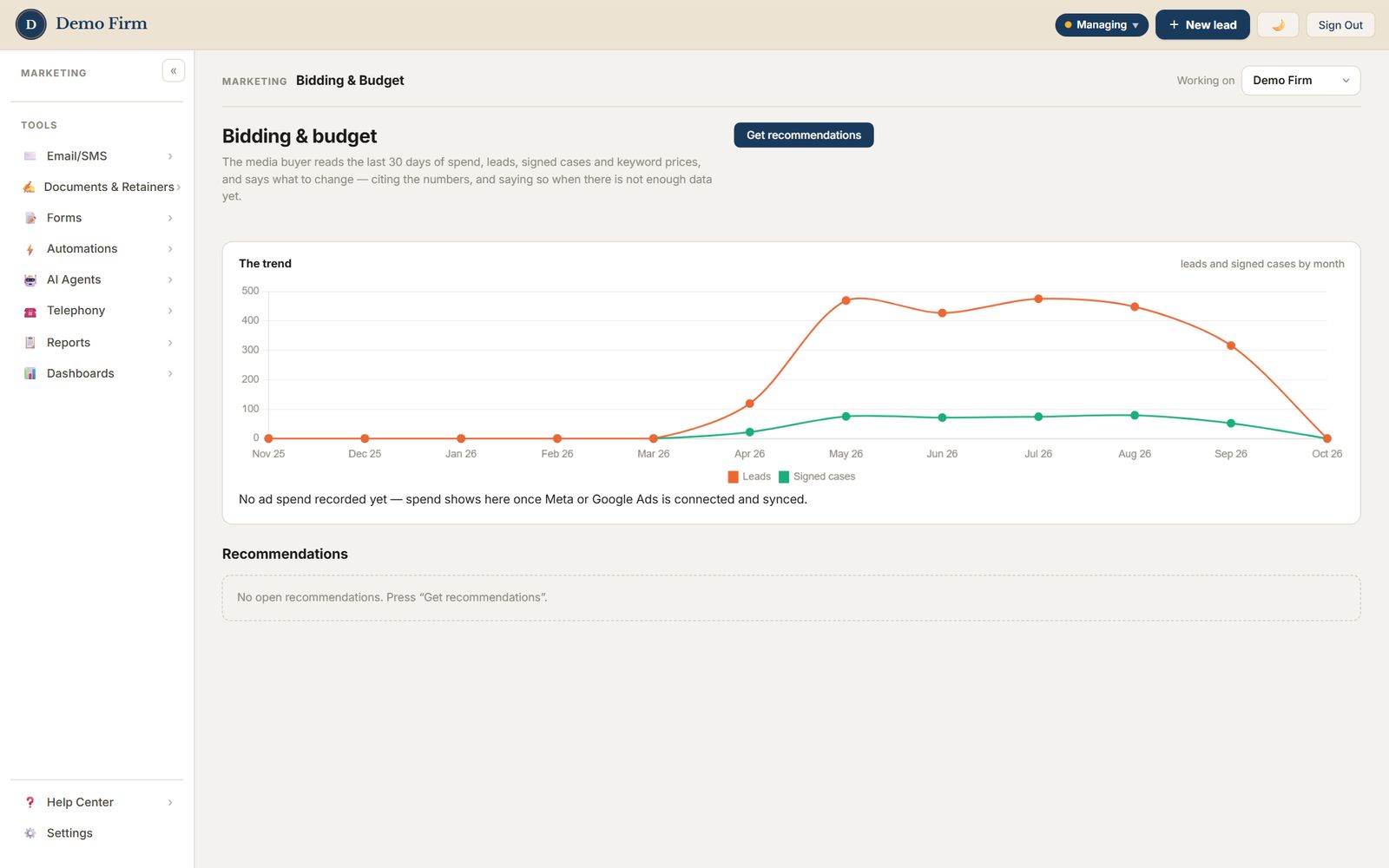Click the Forms sidebar icon

point(30,218)
